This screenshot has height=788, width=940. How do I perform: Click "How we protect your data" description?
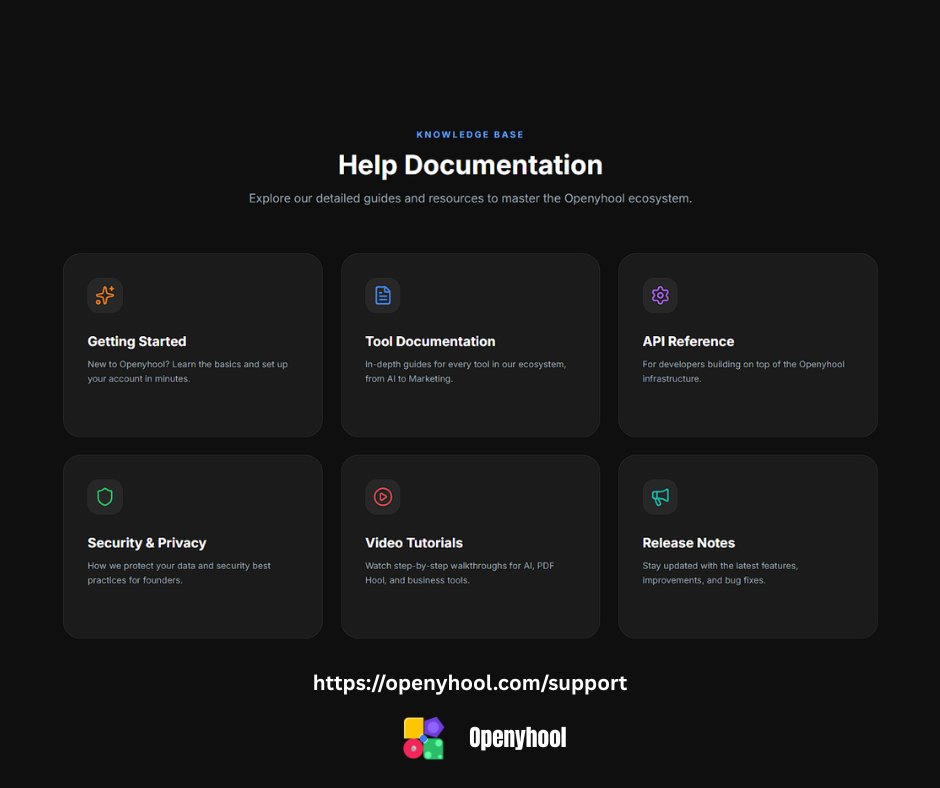pyautogui.click(x=179, y=573)
